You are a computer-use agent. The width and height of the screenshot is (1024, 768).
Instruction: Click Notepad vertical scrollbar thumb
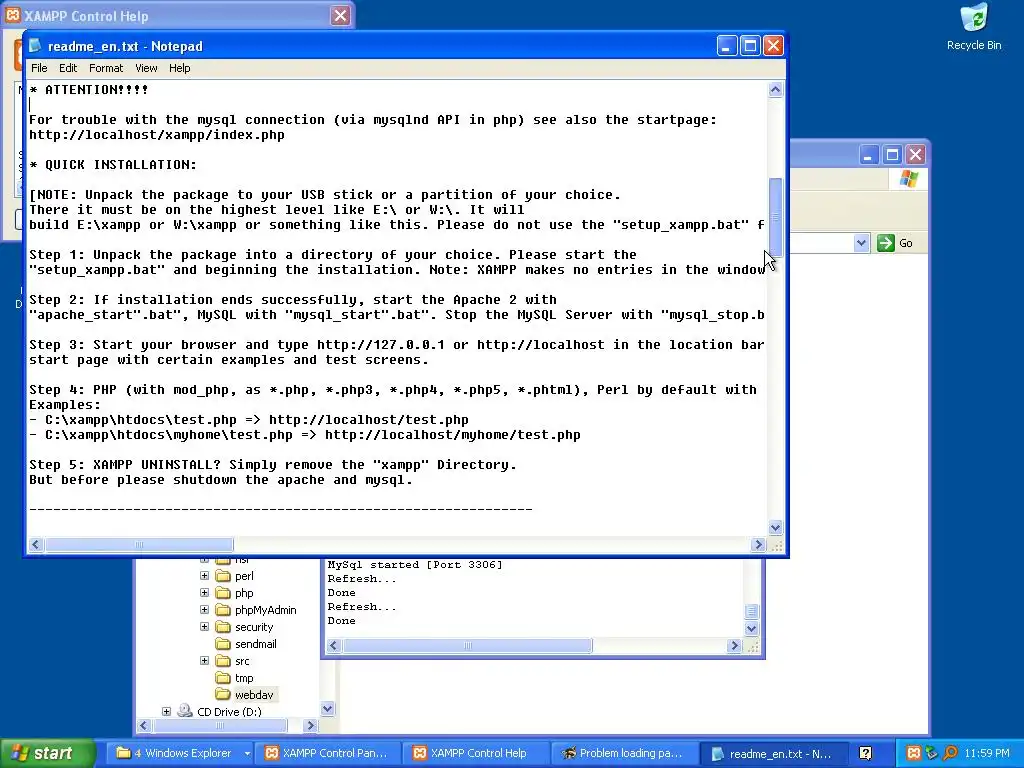click(775, 216)
